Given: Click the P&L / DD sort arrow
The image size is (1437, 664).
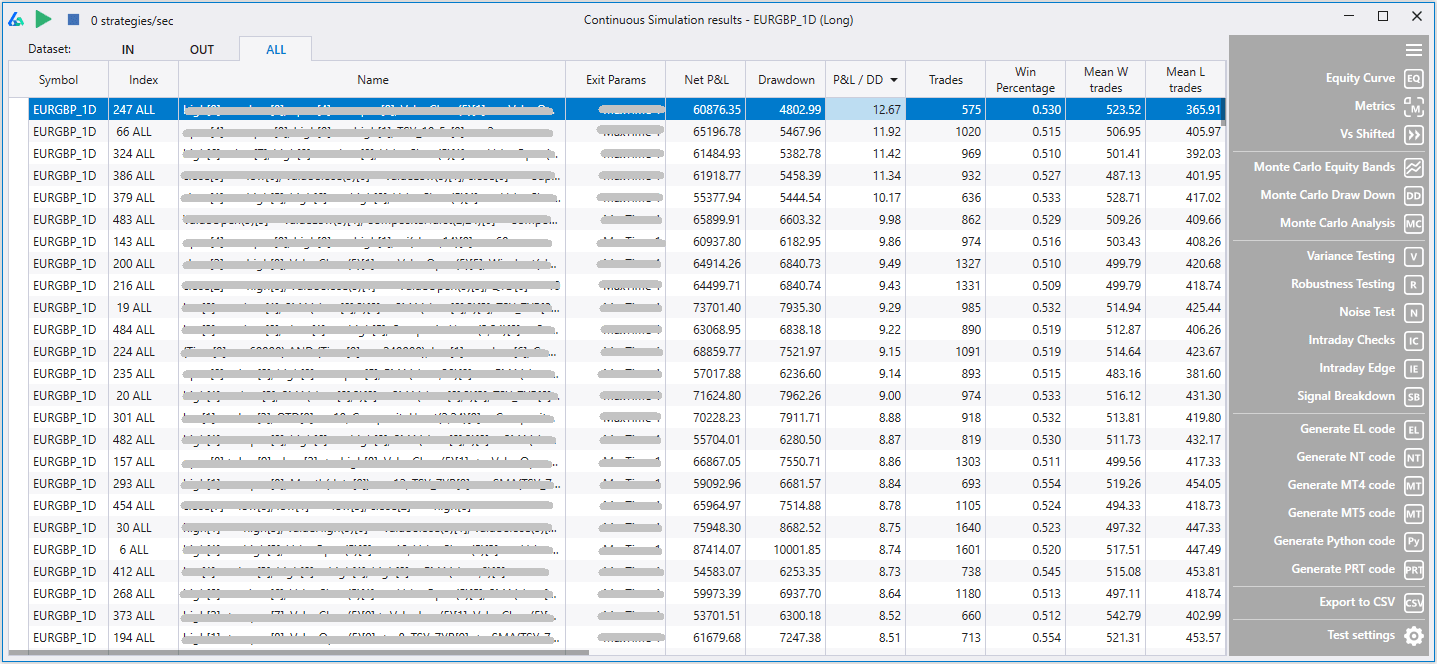Looking at the screenshot, I should [893, 80].
